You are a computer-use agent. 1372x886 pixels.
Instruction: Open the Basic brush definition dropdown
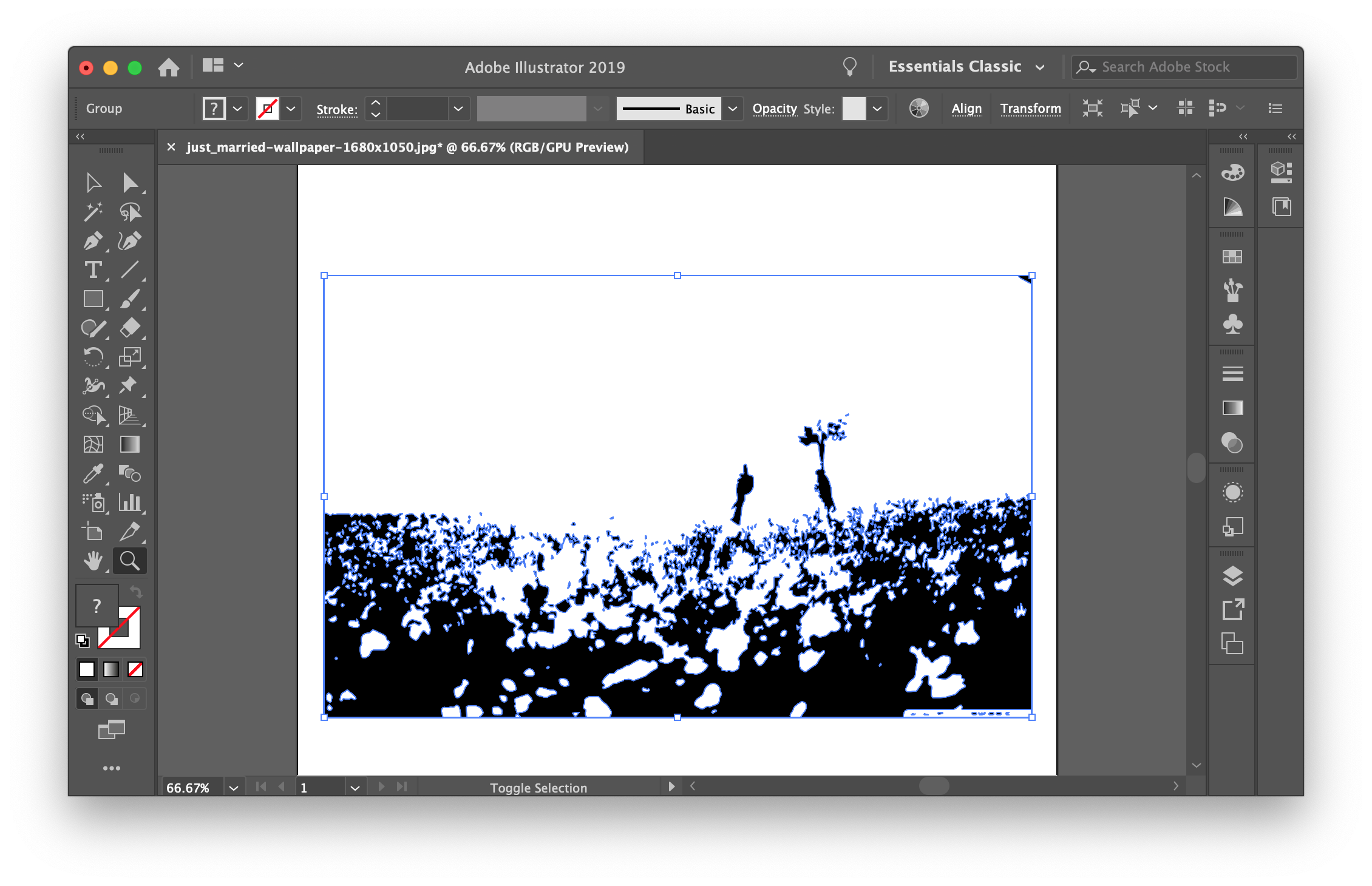(x=733, y=109)
